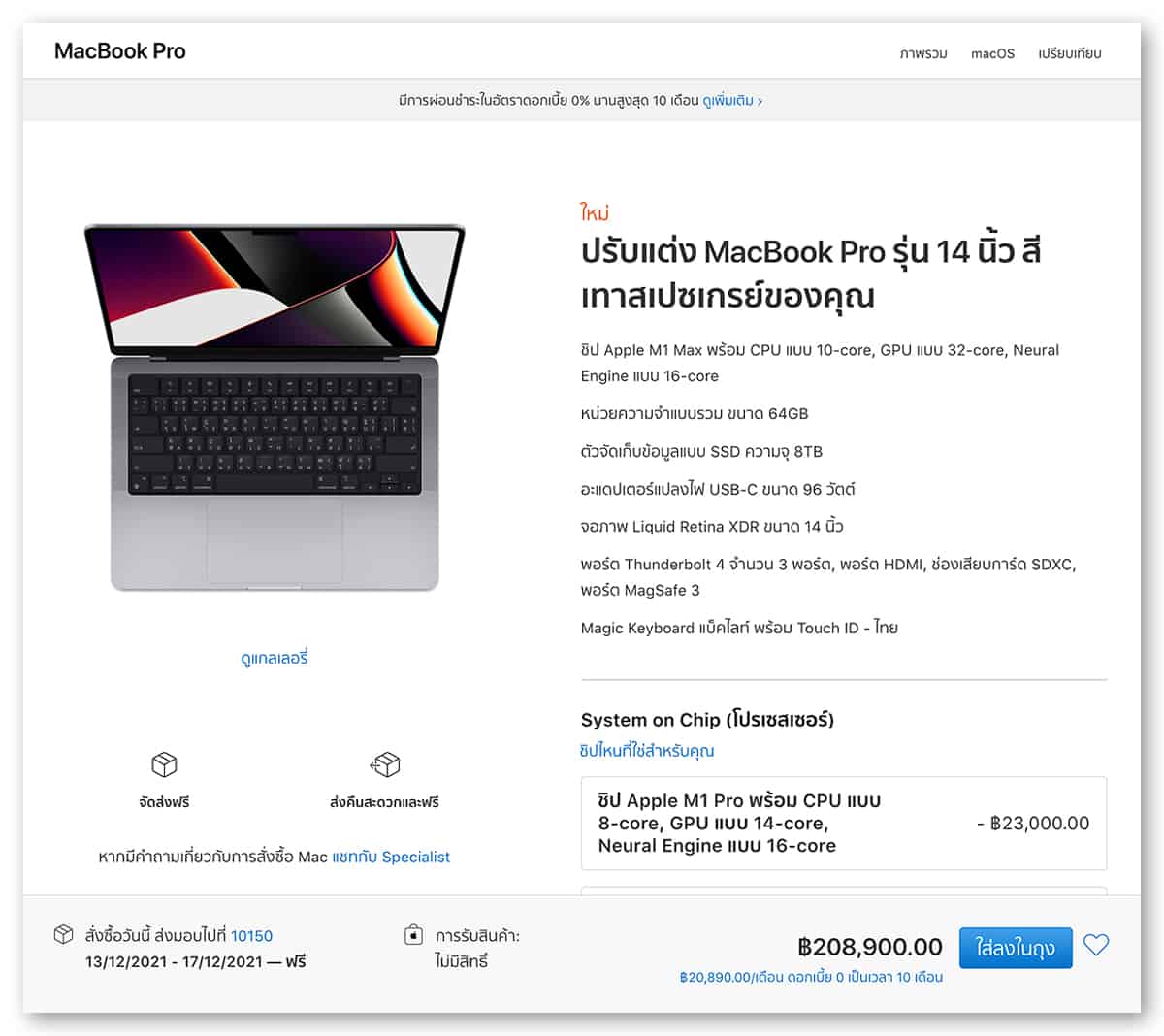Image resolution: width=1164 pixels, height=1036 pixels.
Task: Change the 10150 delivery postal code
Action: (x=251, y=936)
